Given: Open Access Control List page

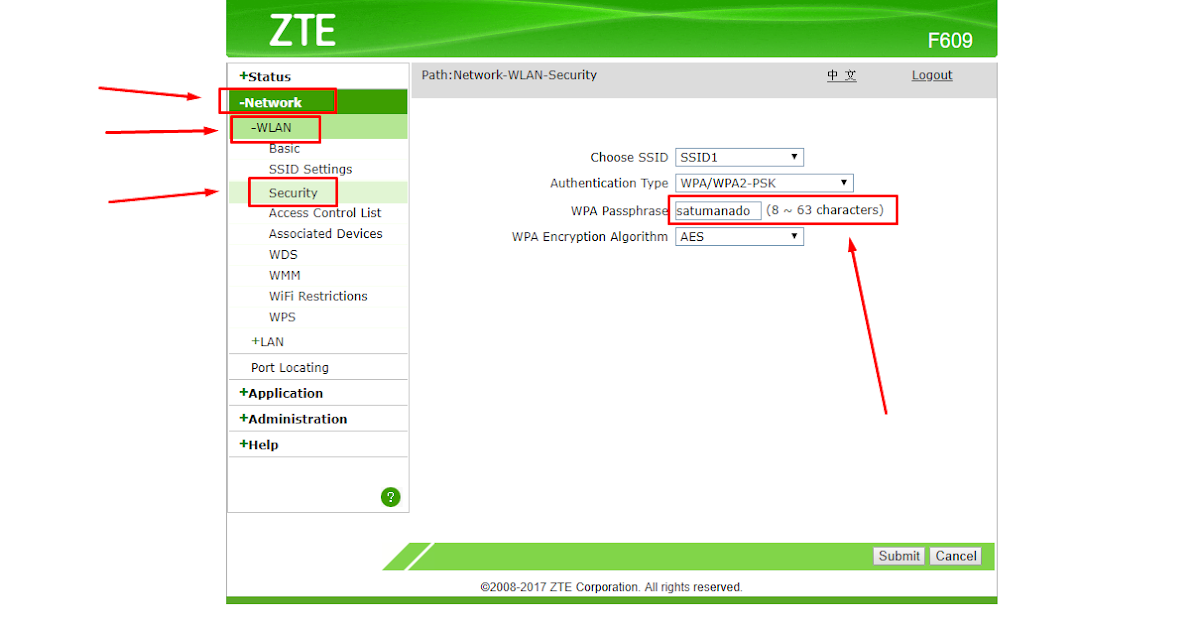Looking at the screenshot, I should tap(325, 213).
